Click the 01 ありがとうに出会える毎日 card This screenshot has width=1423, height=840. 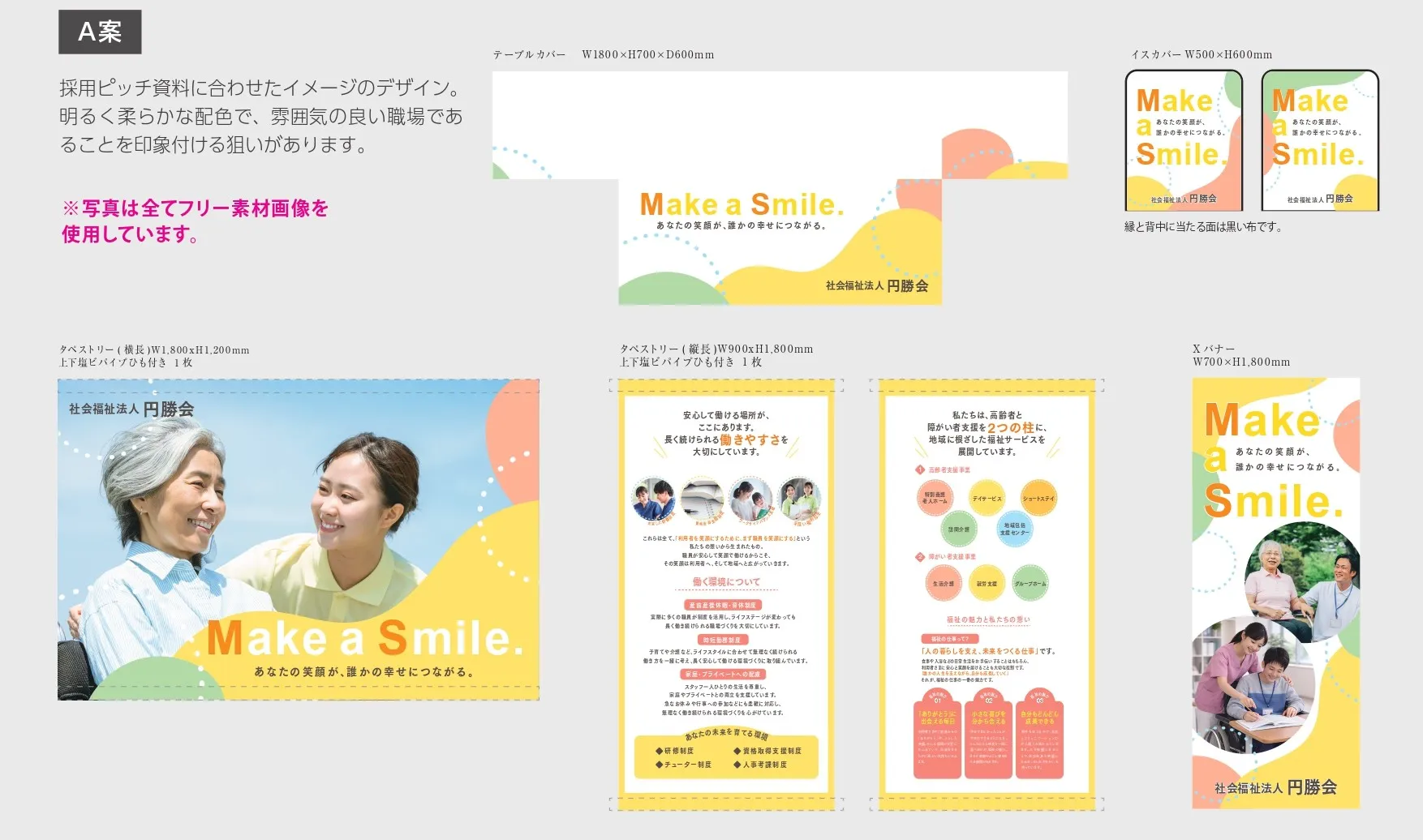click(937, 736)
